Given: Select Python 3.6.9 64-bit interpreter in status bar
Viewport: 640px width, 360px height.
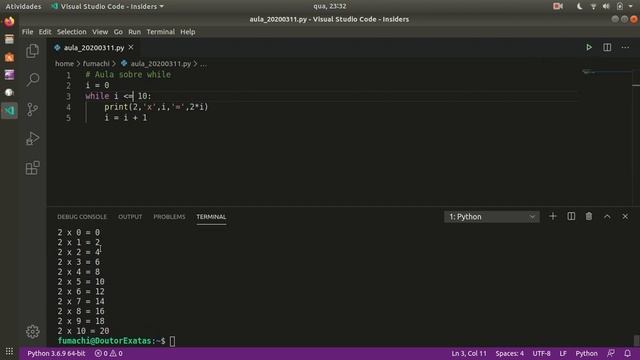Looking at the screenshot, I should tap(56, 353).
